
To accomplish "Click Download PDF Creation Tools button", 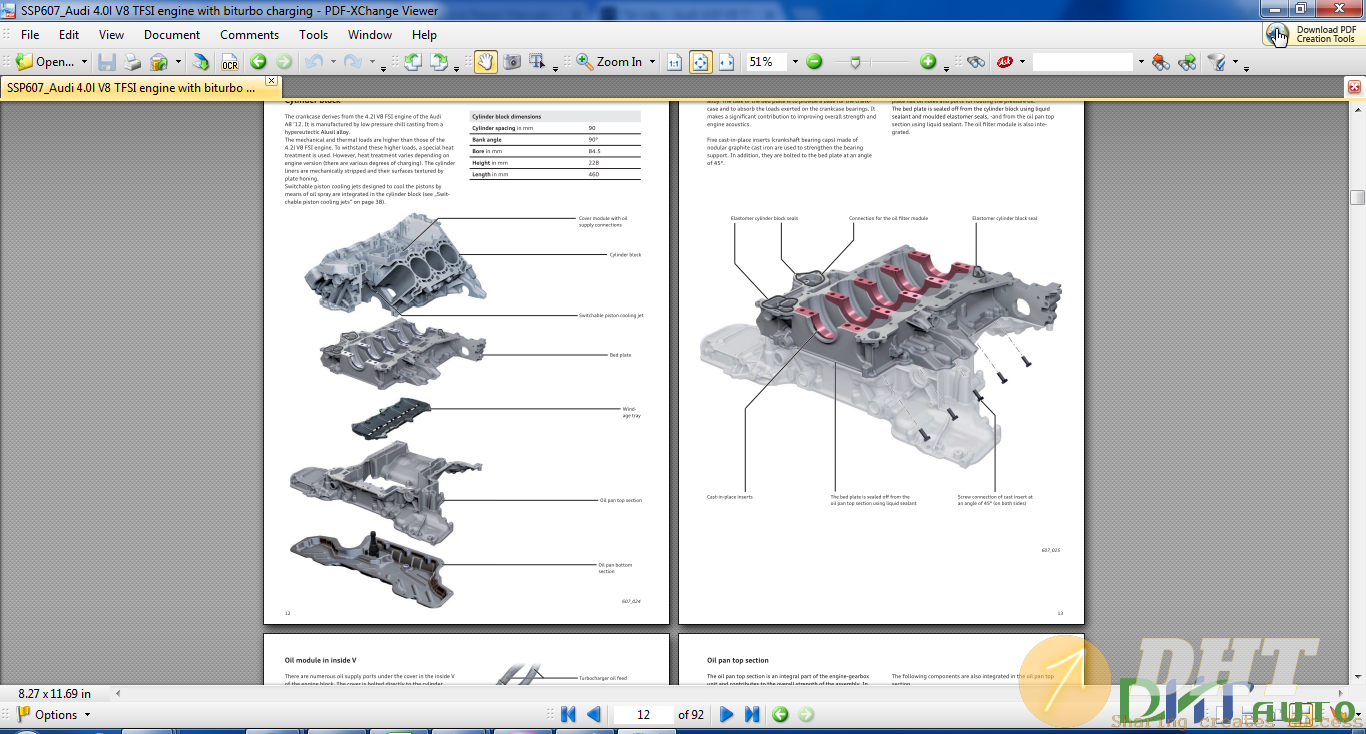I will pyautogui.click(x=1313, y=34).
